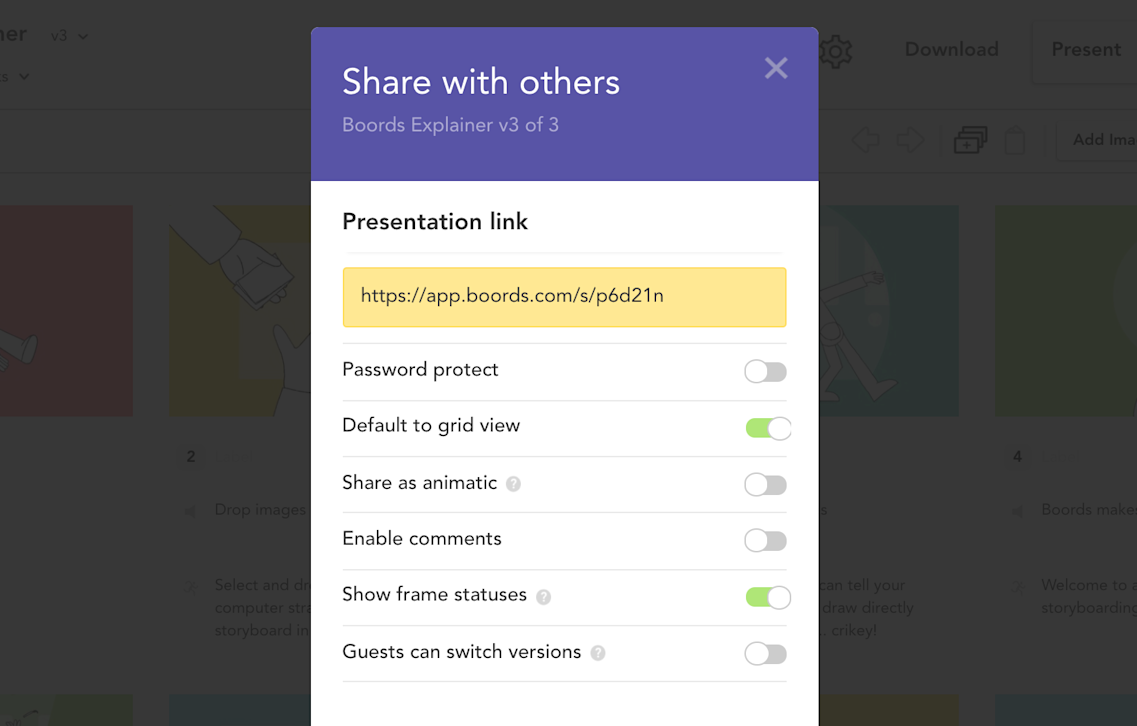Viewport: 1137px width, 726px height.
Task: Enable the Share as animatic switch
Action: (x=765, y=484)
